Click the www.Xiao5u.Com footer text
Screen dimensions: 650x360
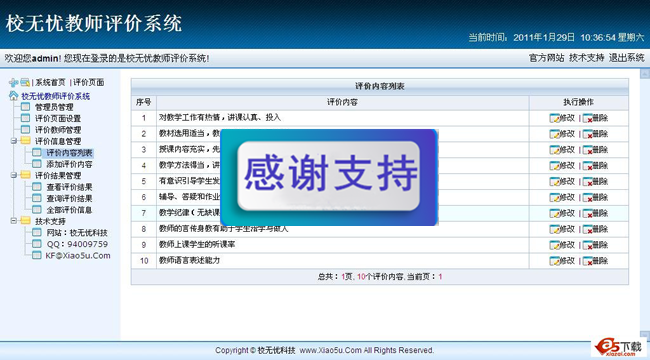coord(330,350)
